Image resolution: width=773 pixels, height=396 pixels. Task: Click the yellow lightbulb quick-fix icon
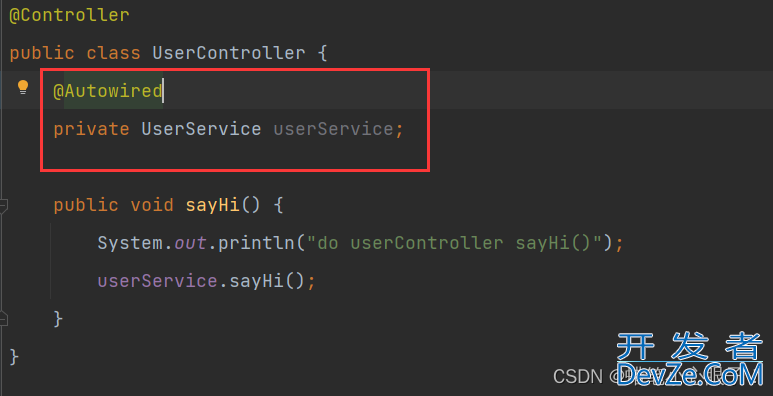pos(23,87)
